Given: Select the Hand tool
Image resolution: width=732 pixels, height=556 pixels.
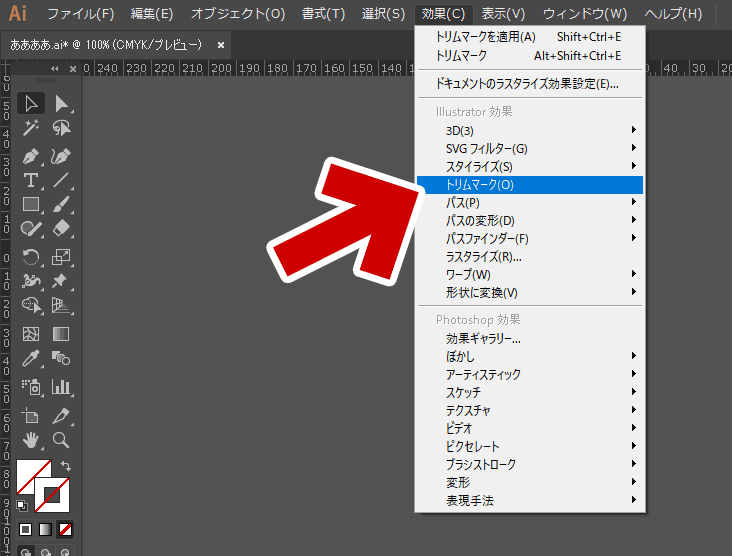Looking at the screenshot, I should tap(31, 440).
